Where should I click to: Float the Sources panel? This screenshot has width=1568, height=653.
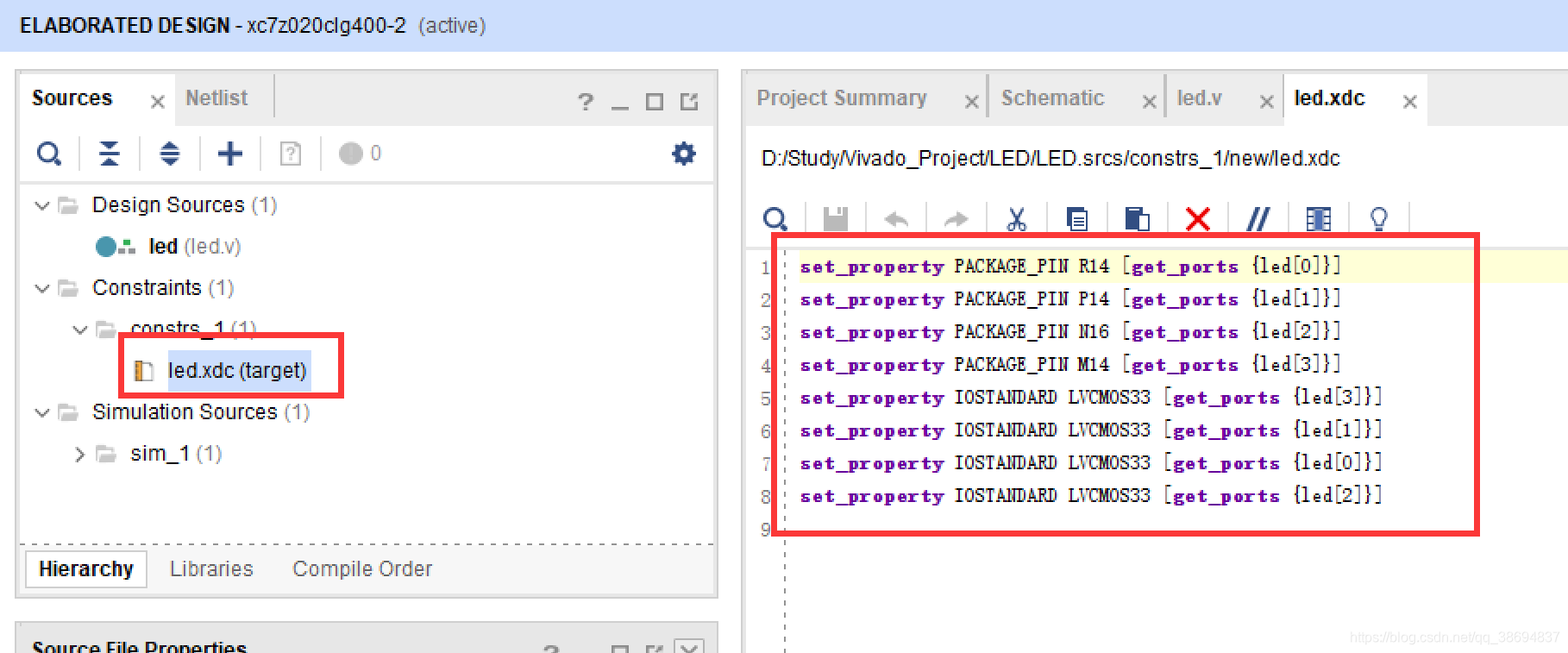tap(689, 102)
